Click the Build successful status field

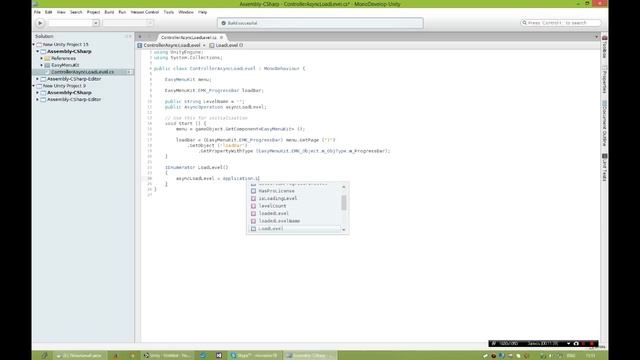point(320,23)
